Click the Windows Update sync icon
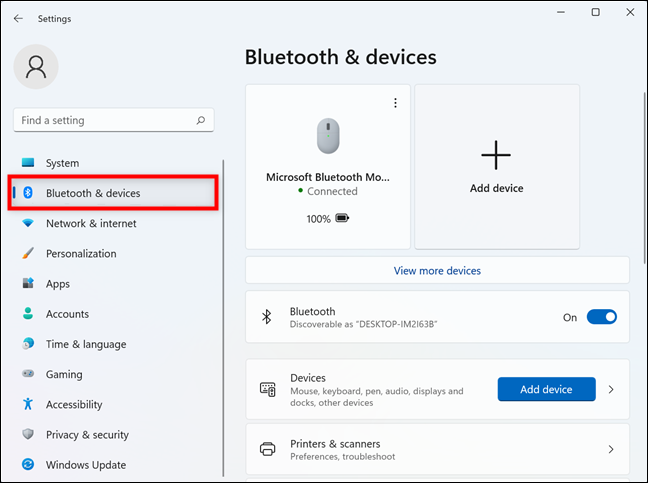648x483 pixels. [28, 465]
